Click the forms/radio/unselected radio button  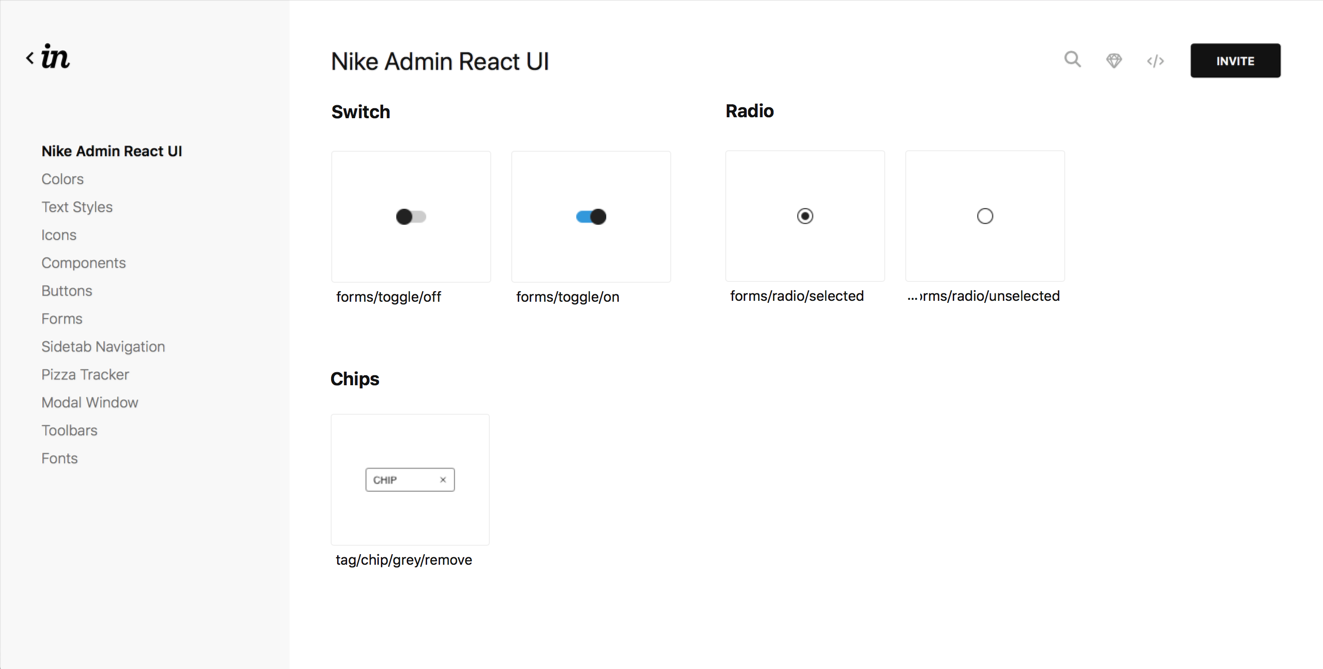pyautogui.click(x=984, y=216)
